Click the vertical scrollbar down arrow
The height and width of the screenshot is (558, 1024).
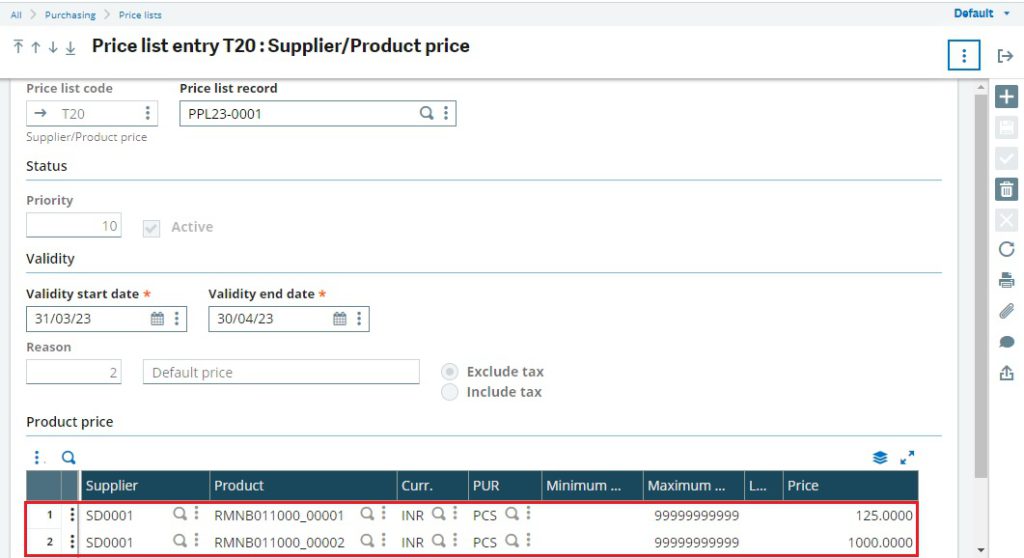pos(981,550)
